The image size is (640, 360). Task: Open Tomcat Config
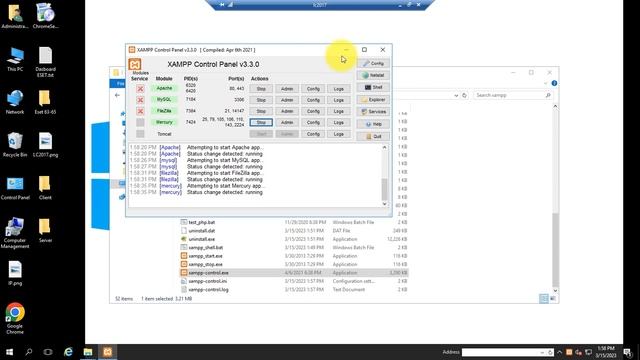click(x=313, y=134)
